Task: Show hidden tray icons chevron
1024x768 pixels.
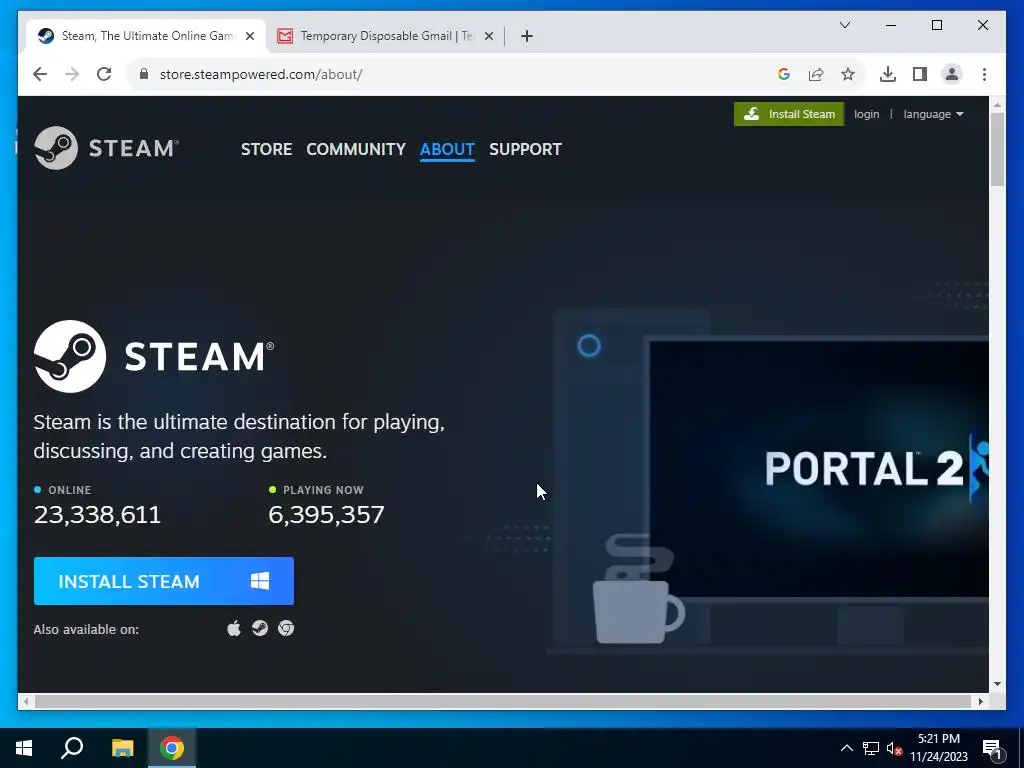Action: 846,748
